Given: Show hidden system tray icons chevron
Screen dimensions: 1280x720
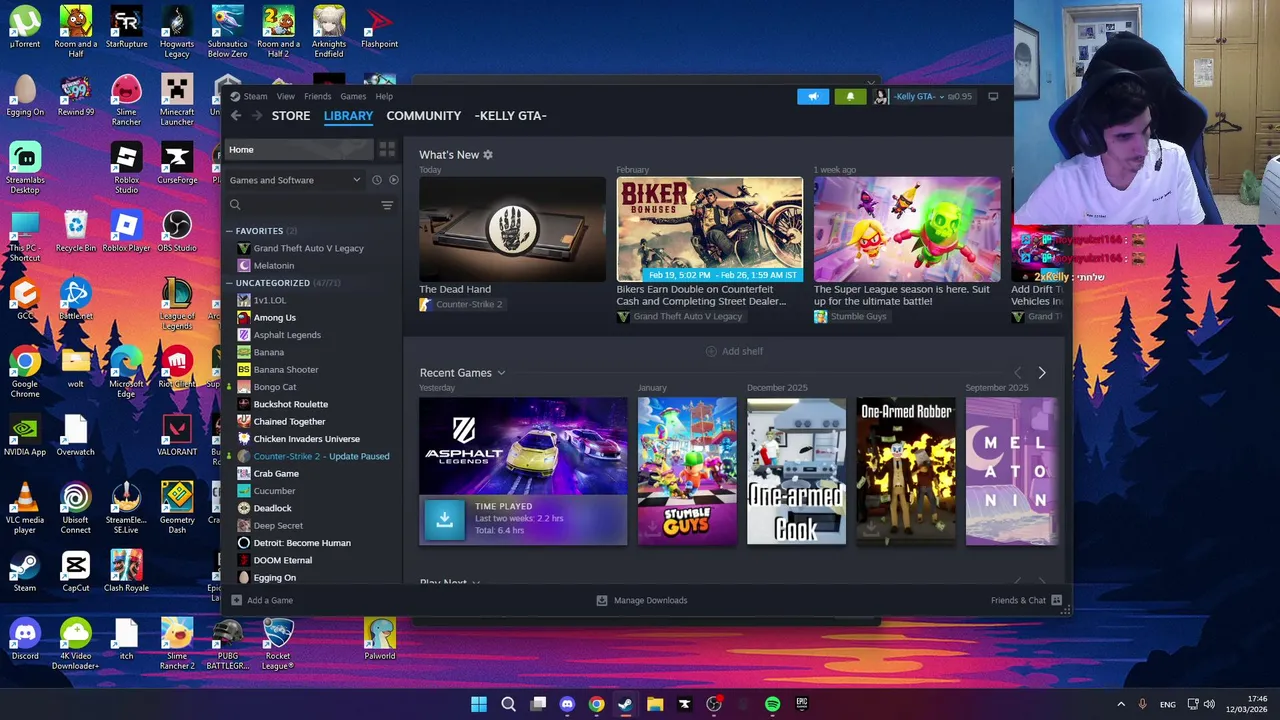Looking at the screenshot, I should [1121, 704].
